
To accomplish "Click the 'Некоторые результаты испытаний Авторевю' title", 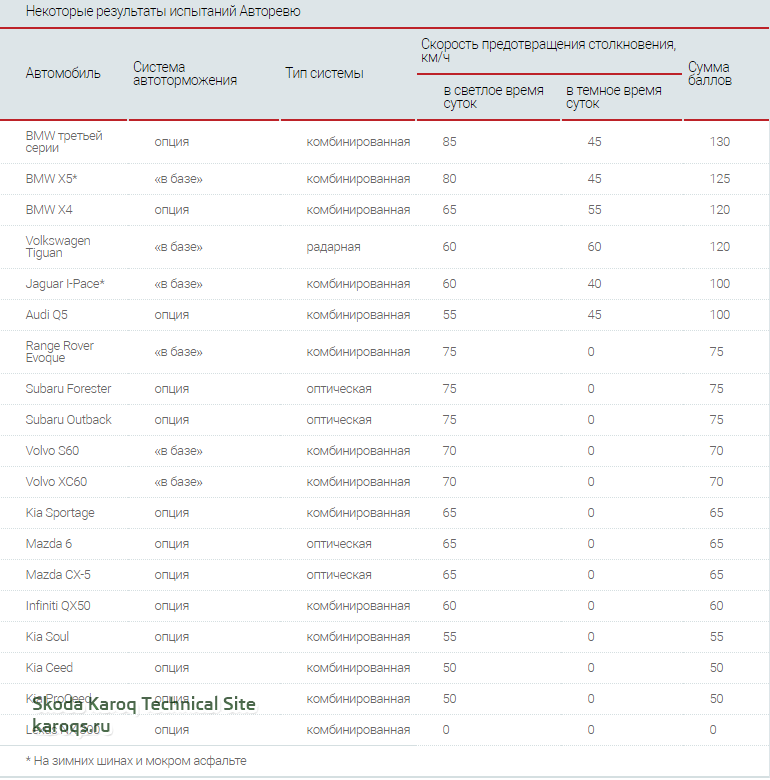I will pos(163,11).
